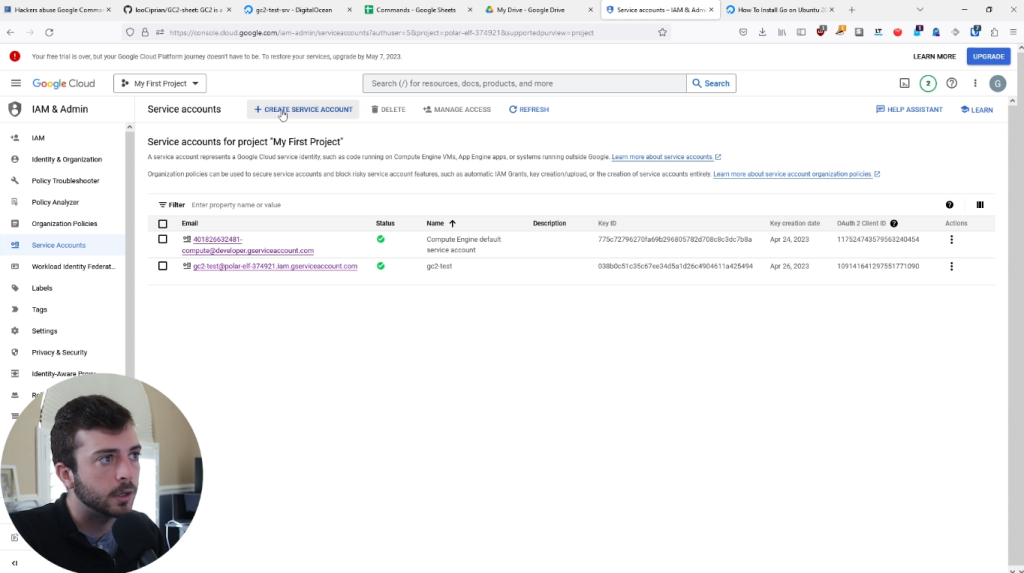Focus the resource search input field
The width and height of the screenshot is (1024, 573).
coord(525,83)
